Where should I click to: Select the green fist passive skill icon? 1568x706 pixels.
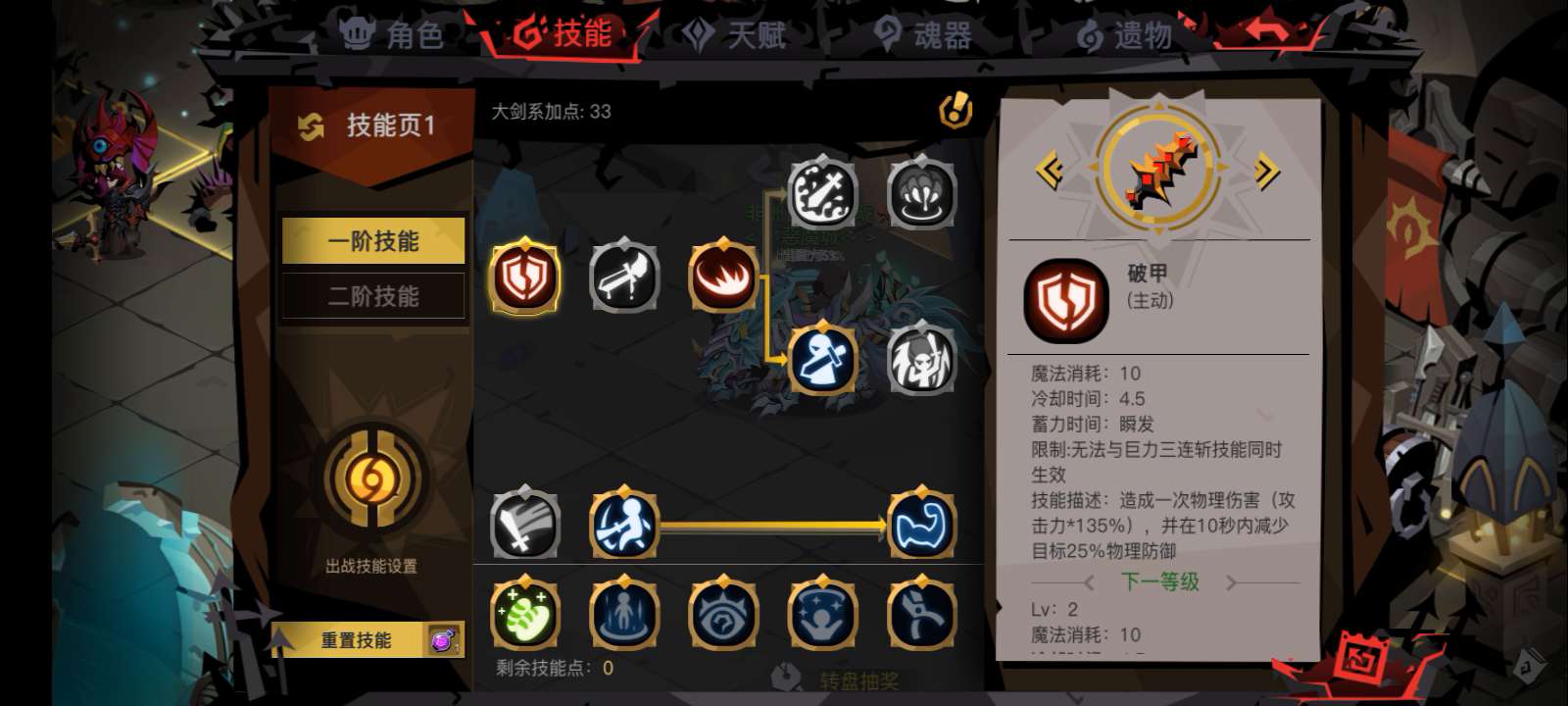525,615
